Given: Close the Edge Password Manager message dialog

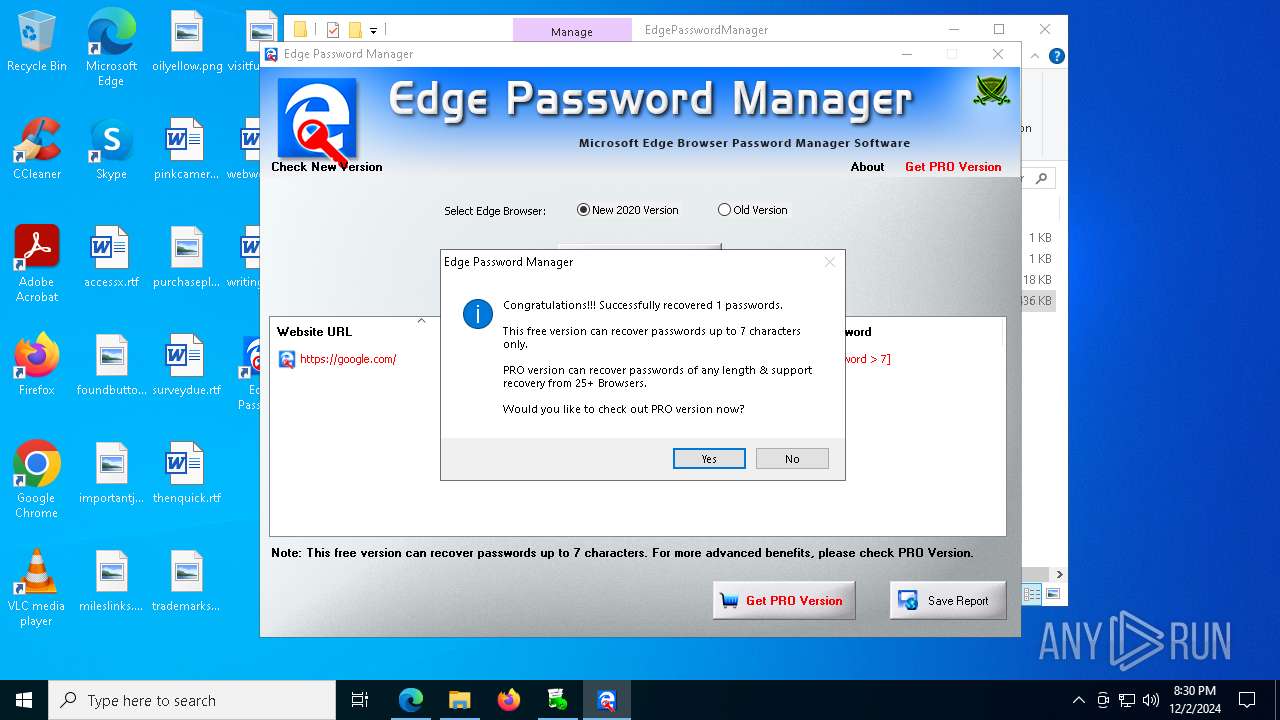Looking at the screenshot, I should tap(829, 262).
